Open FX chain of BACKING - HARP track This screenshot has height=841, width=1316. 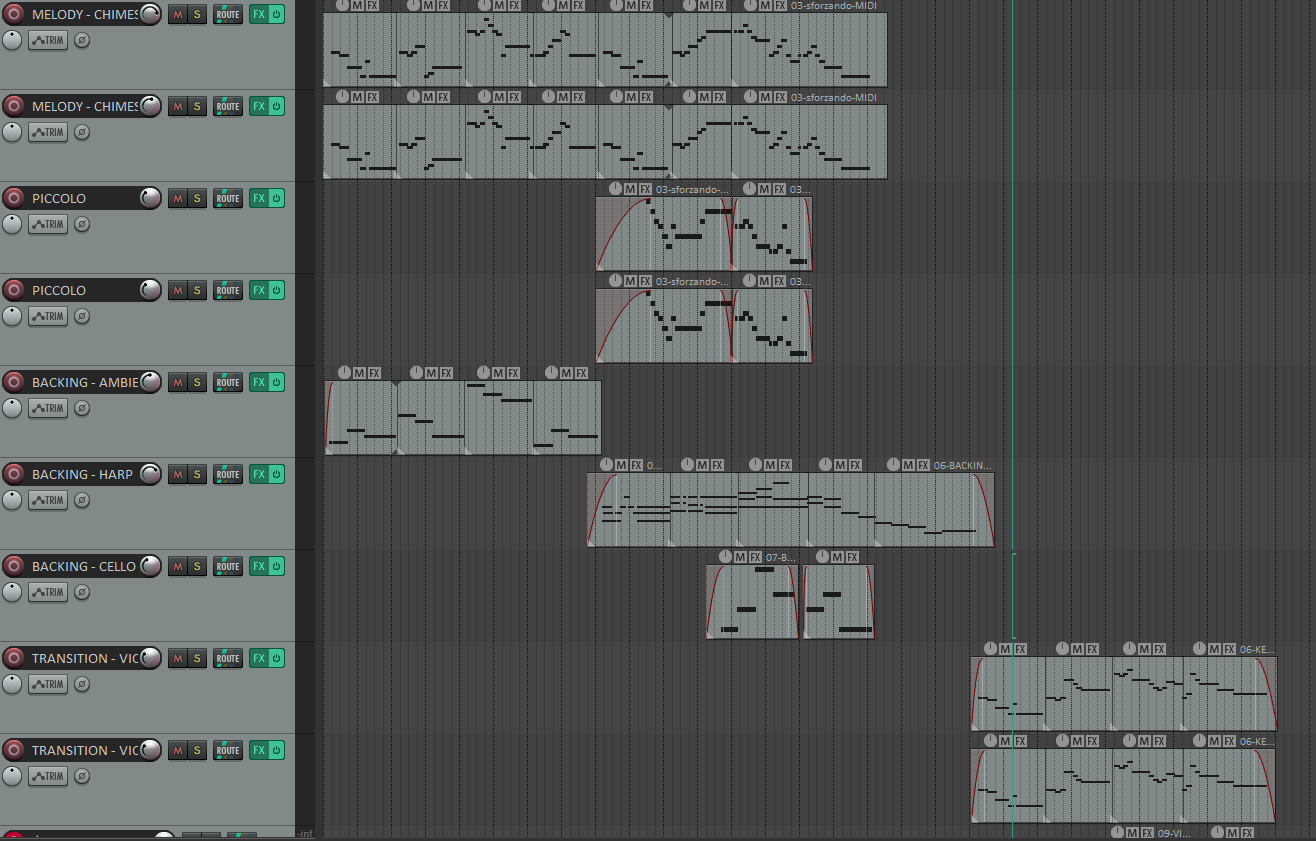(258, 474)
